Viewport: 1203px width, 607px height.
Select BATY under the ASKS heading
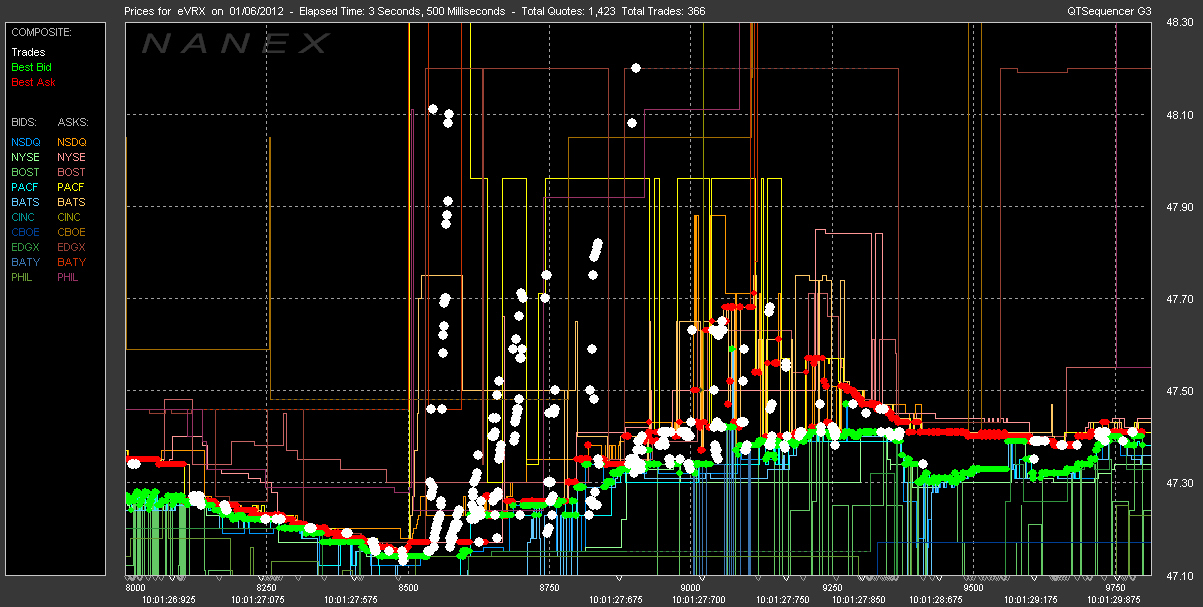pyautogui.click(x=71, y=262)
